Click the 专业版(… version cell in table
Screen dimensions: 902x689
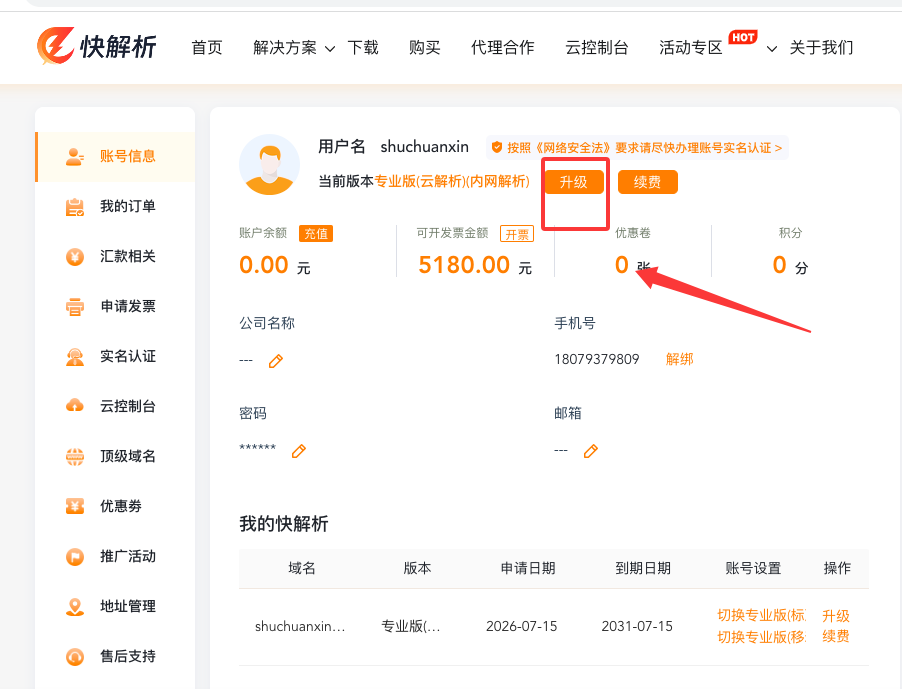[x=411, y=626]
